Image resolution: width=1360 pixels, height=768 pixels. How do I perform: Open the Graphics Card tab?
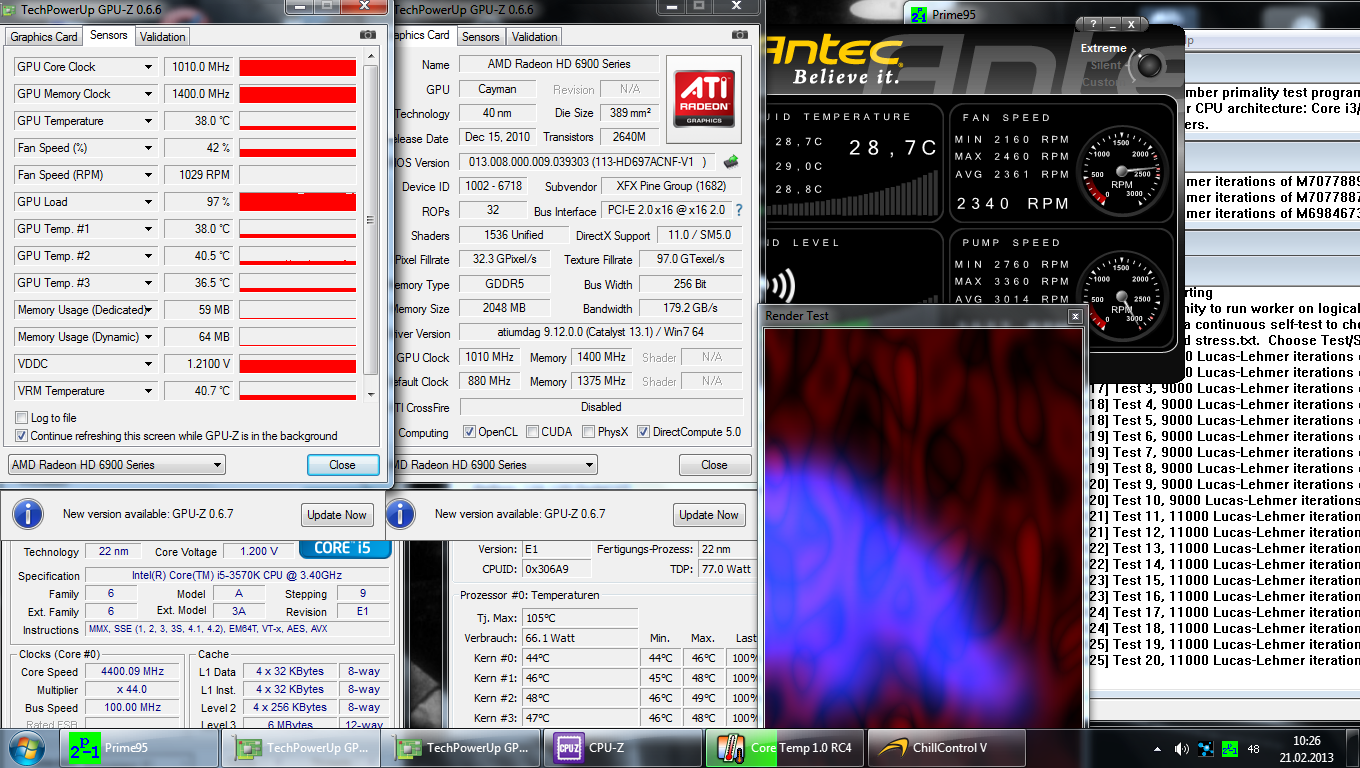tap(44, 37)
